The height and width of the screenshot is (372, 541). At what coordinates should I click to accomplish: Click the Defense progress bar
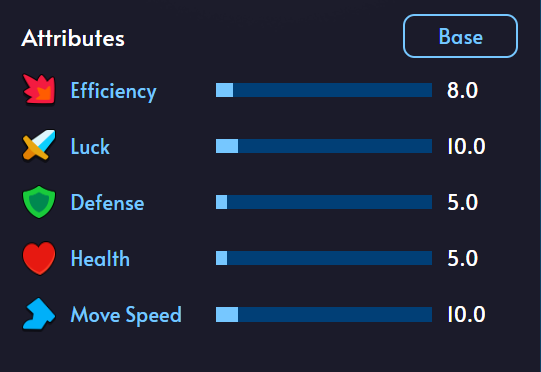point(324,202)
